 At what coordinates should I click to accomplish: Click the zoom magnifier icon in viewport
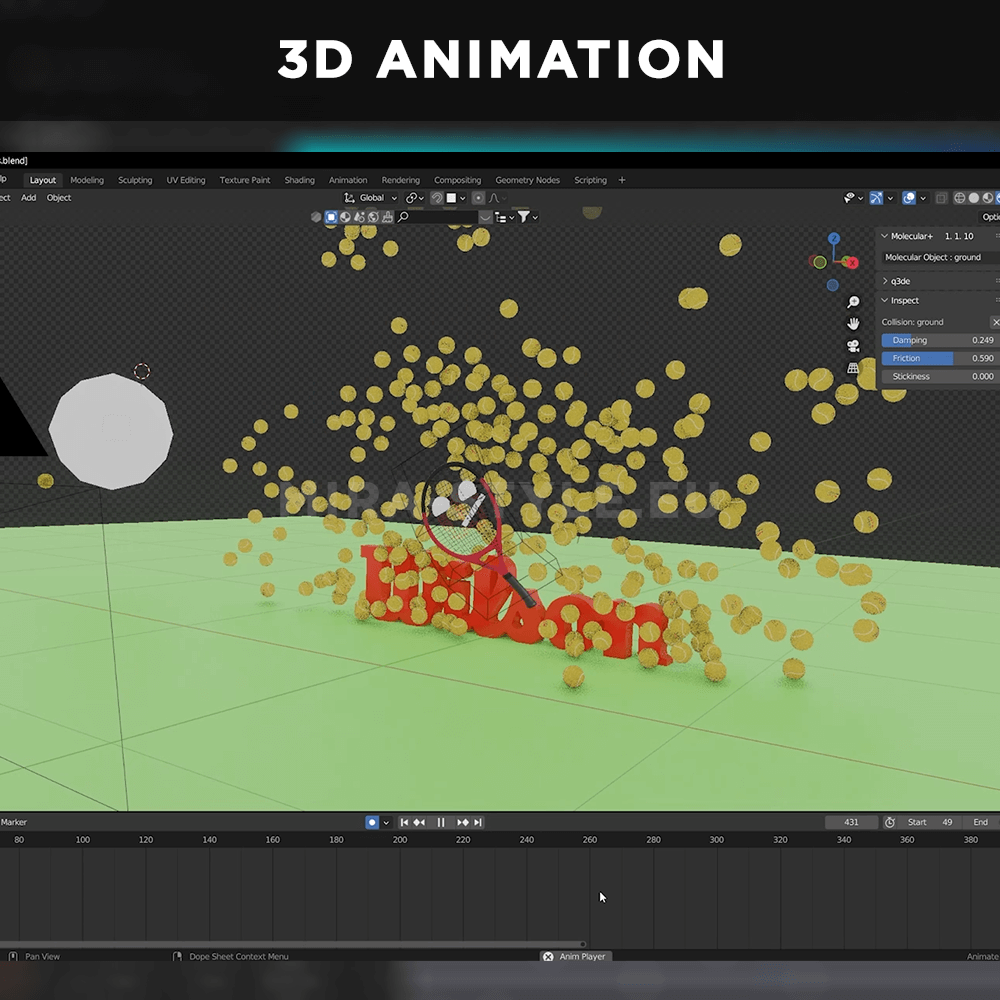click(853, 302)
